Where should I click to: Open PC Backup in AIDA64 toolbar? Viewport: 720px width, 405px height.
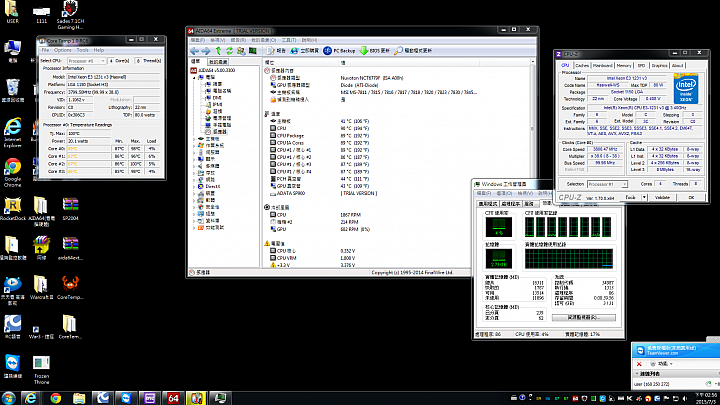[339, 51]
